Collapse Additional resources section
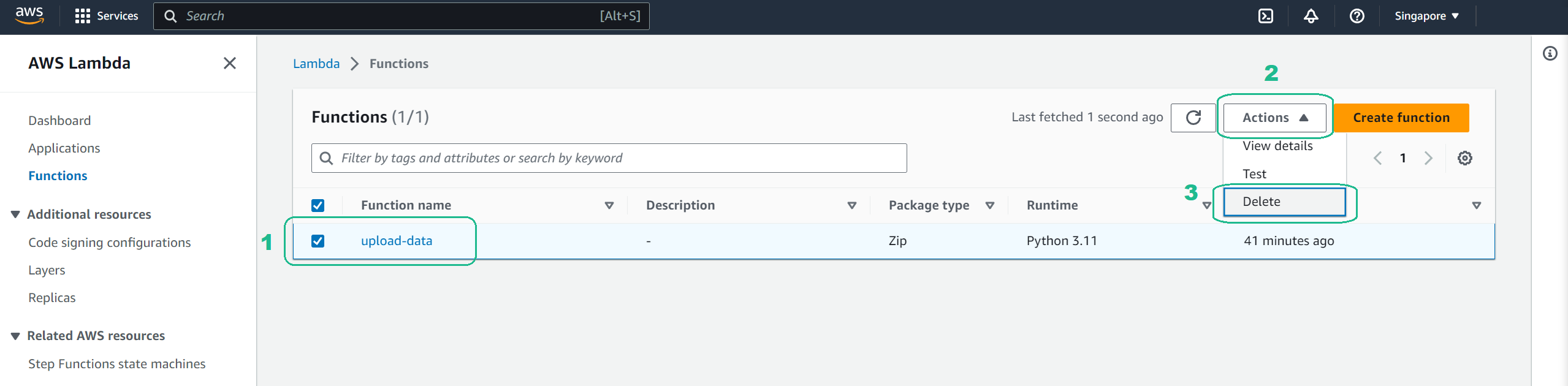The height and width of the screenshot is (386, 1568). point(15,214)
